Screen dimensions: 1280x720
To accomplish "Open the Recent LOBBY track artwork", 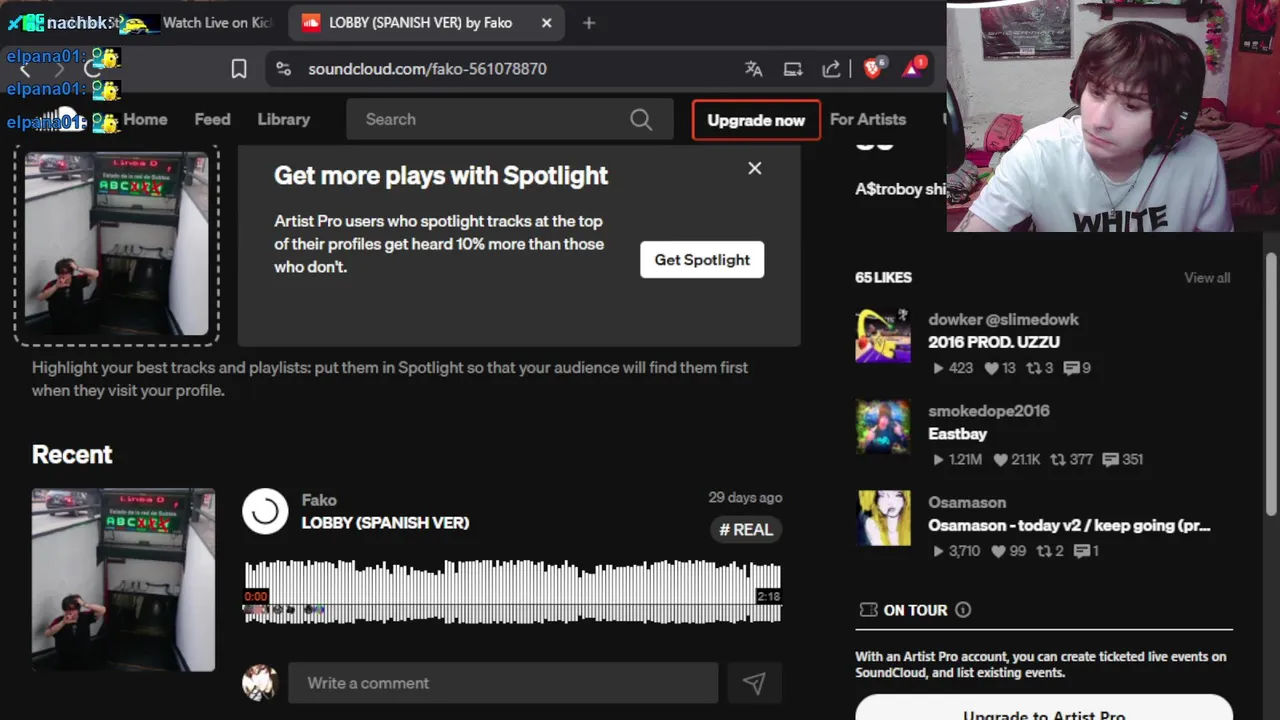I will click(123, 580).
